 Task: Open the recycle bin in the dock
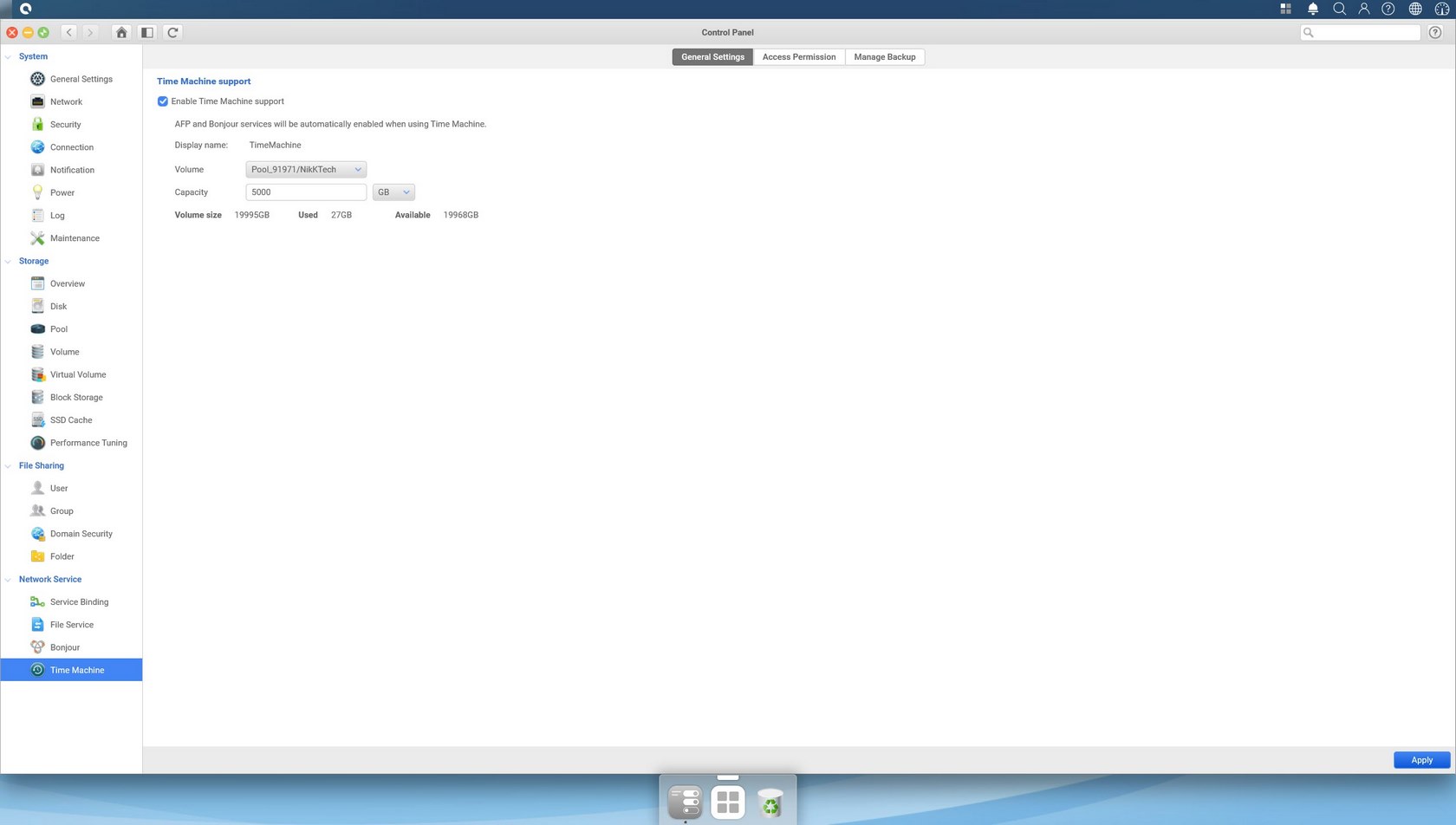770,802
